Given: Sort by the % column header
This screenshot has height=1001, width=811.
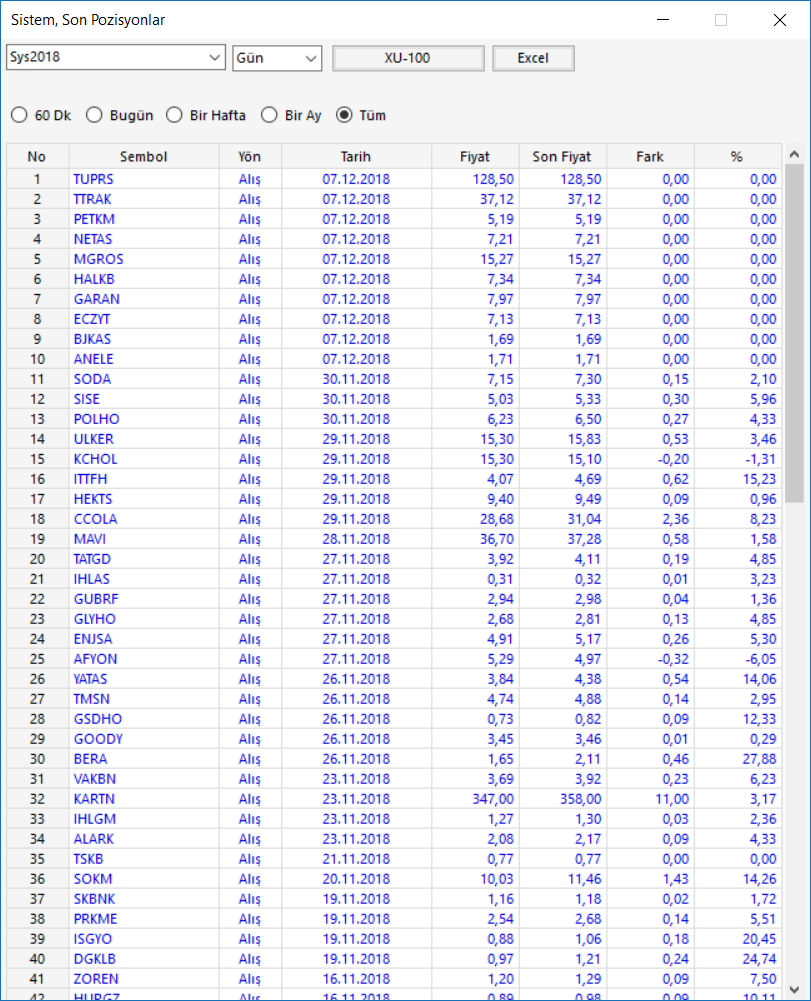Looking at the screenshot, I should point(738,156).
